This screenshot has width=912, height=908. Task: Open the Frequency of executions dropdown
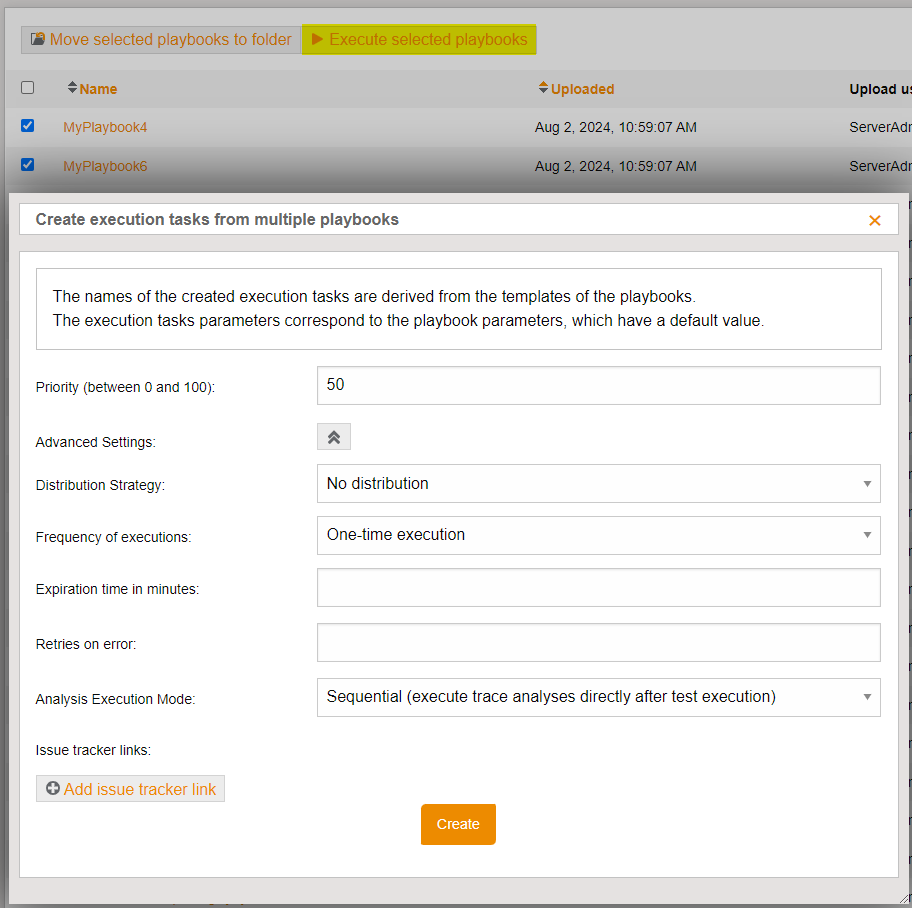tap(598, 535)
